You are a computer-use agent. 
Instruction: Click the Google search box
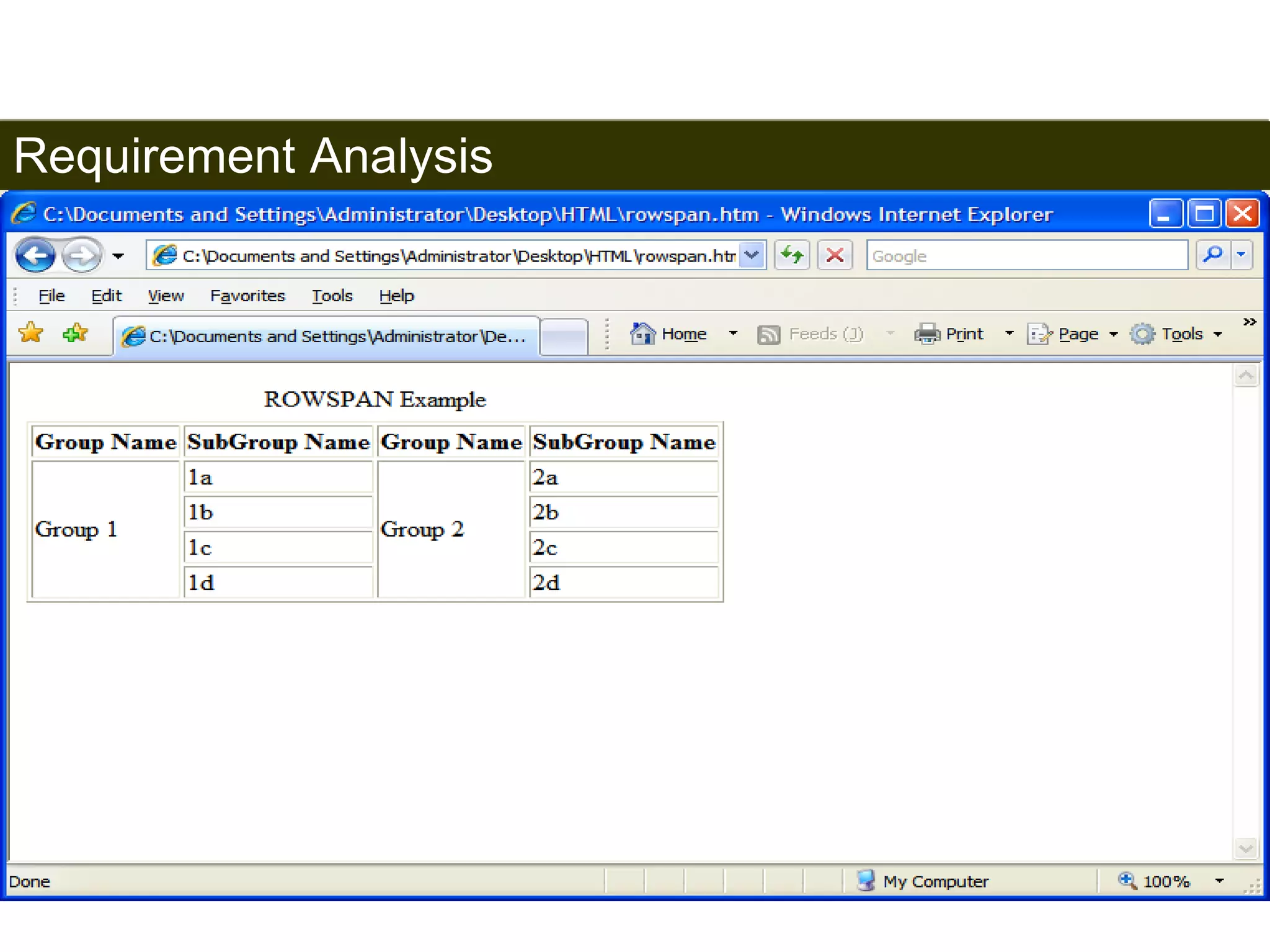click(x=1027, y=255)
